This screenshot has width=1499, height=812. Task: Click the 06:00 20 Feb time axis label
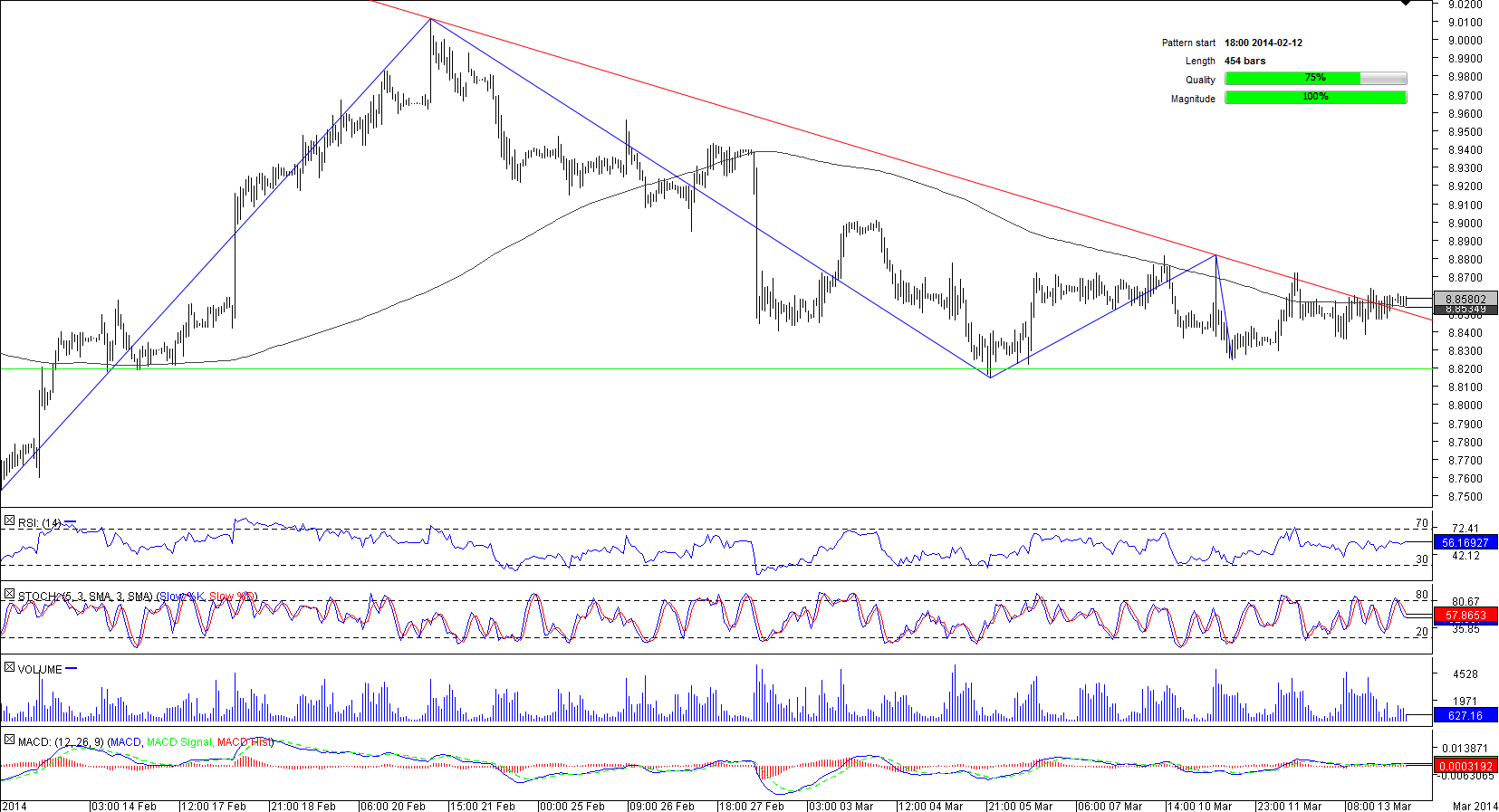click(x=394, y=806)
